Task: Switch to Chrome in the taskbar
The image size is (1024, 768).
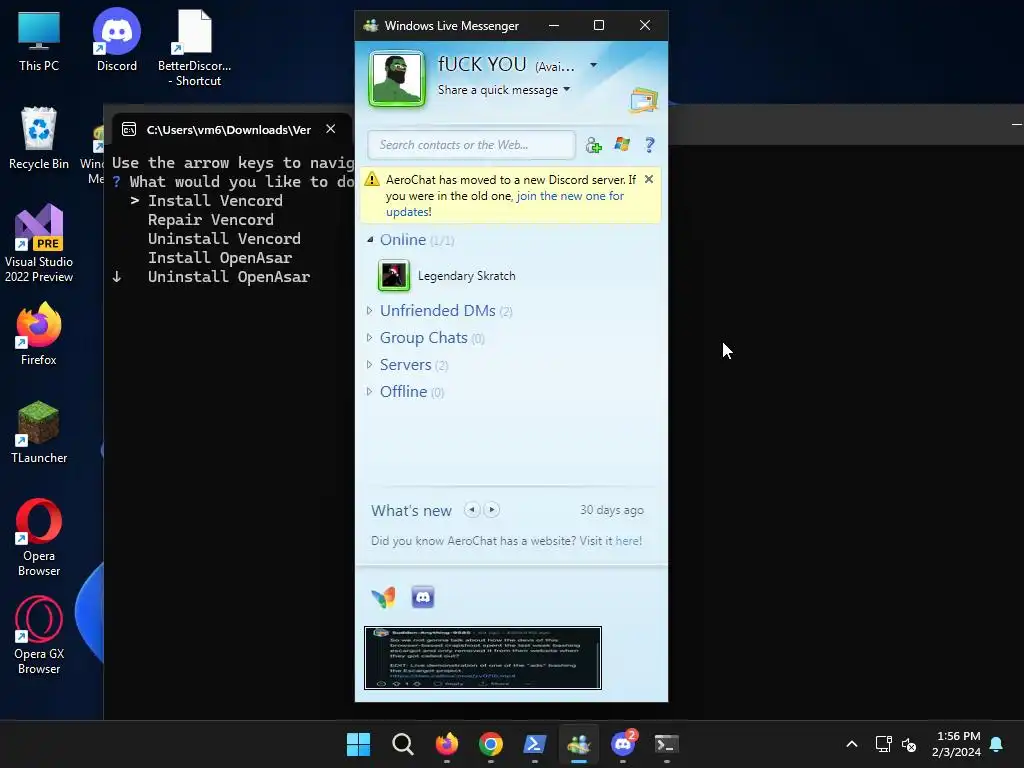Action: [490, 744]
